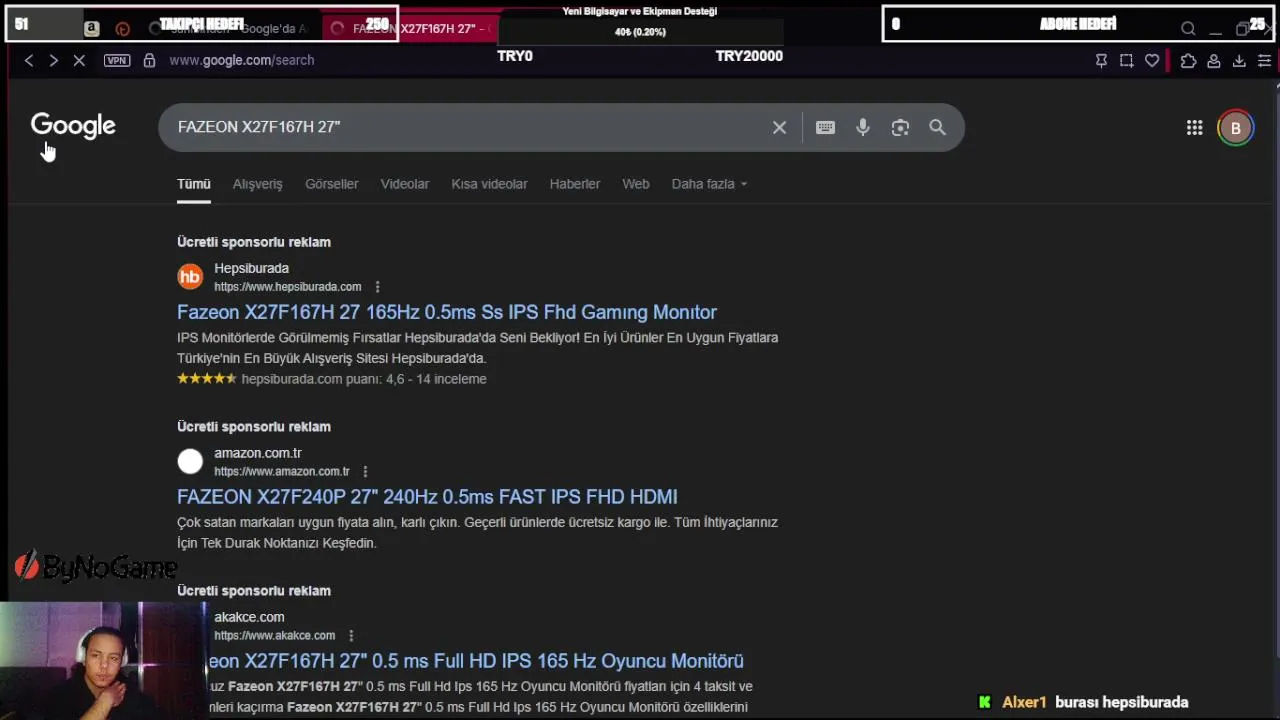
Task: Click the akakce.com site name text
Action: pyautogui.click(x=249, y=617)
